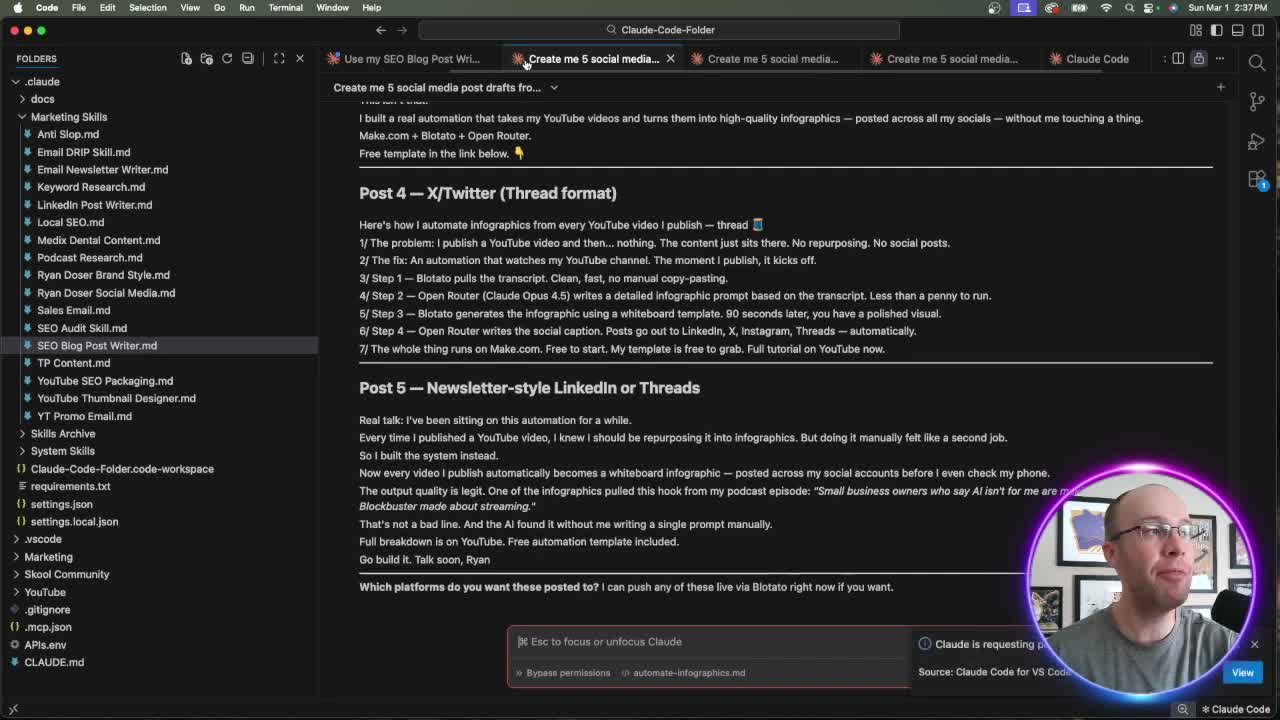This screenshot has width=1280, height=720.
Task: Open the Selection menu
Action: pyautogui.click(x=147, y=7)
